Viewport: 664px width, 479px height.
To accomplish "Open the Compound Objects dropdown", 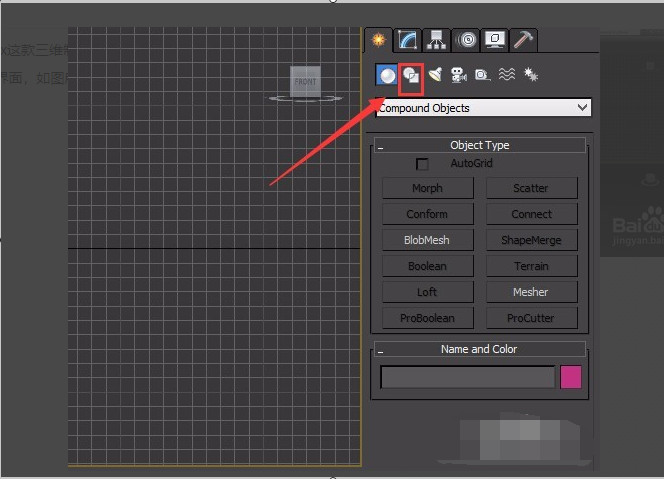I will pyautogui.click(x=483, y=108).
